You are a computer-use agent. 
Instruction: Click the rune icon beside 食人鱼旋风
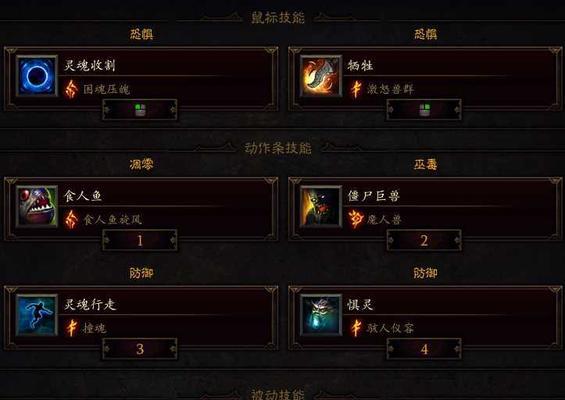click(71, 219)
